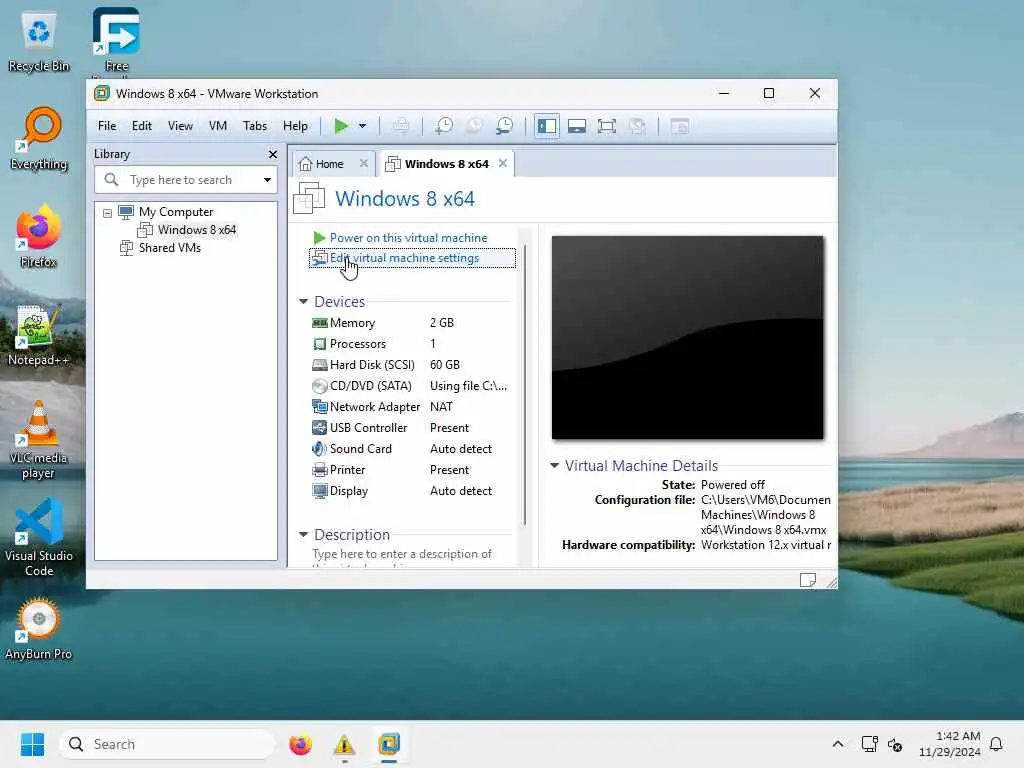Screen dimensions: 1024x768
Task: Open the Tabs menu
Action: coord(255,126)
